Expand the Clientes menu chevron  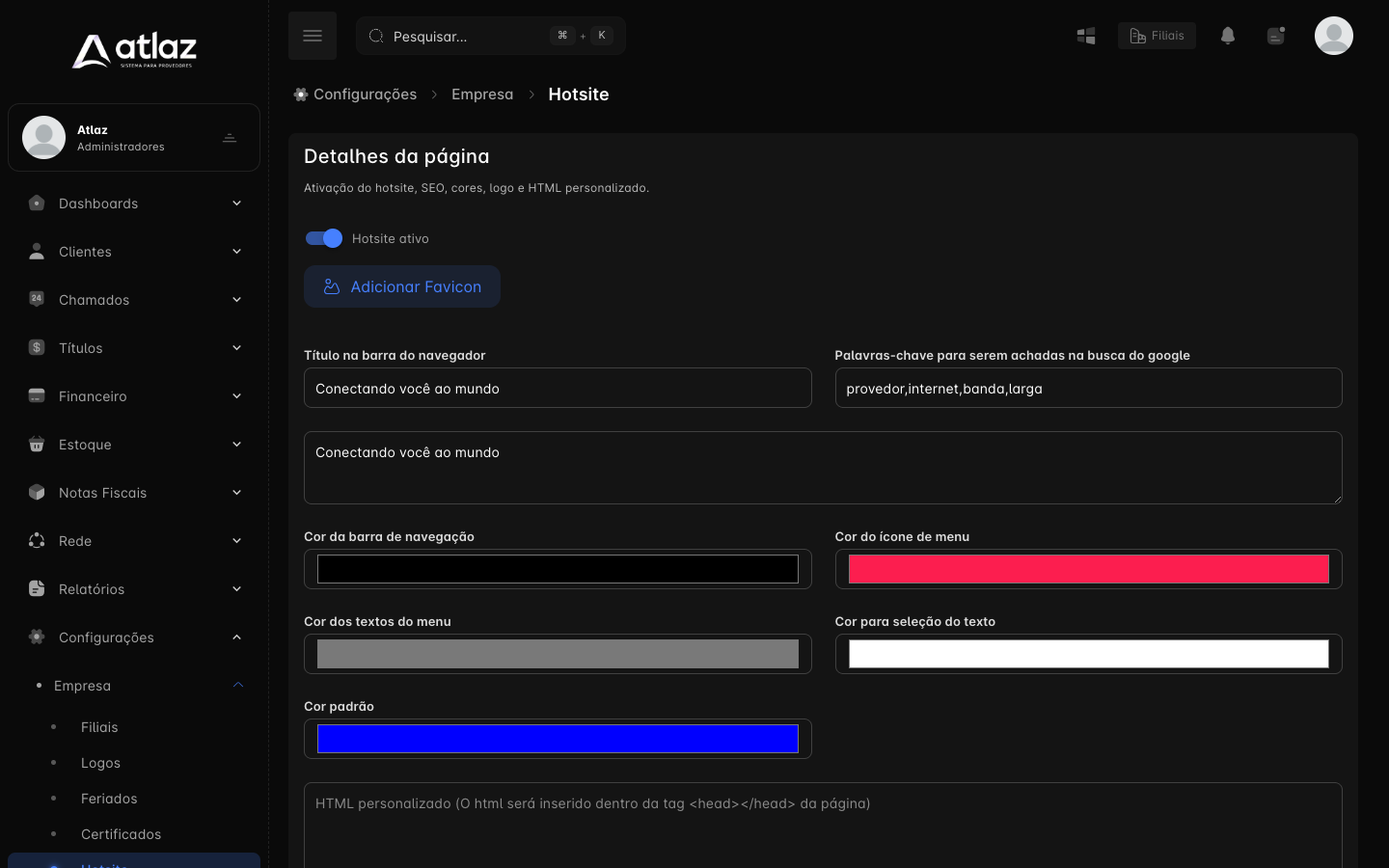click(x=236, y=251)
